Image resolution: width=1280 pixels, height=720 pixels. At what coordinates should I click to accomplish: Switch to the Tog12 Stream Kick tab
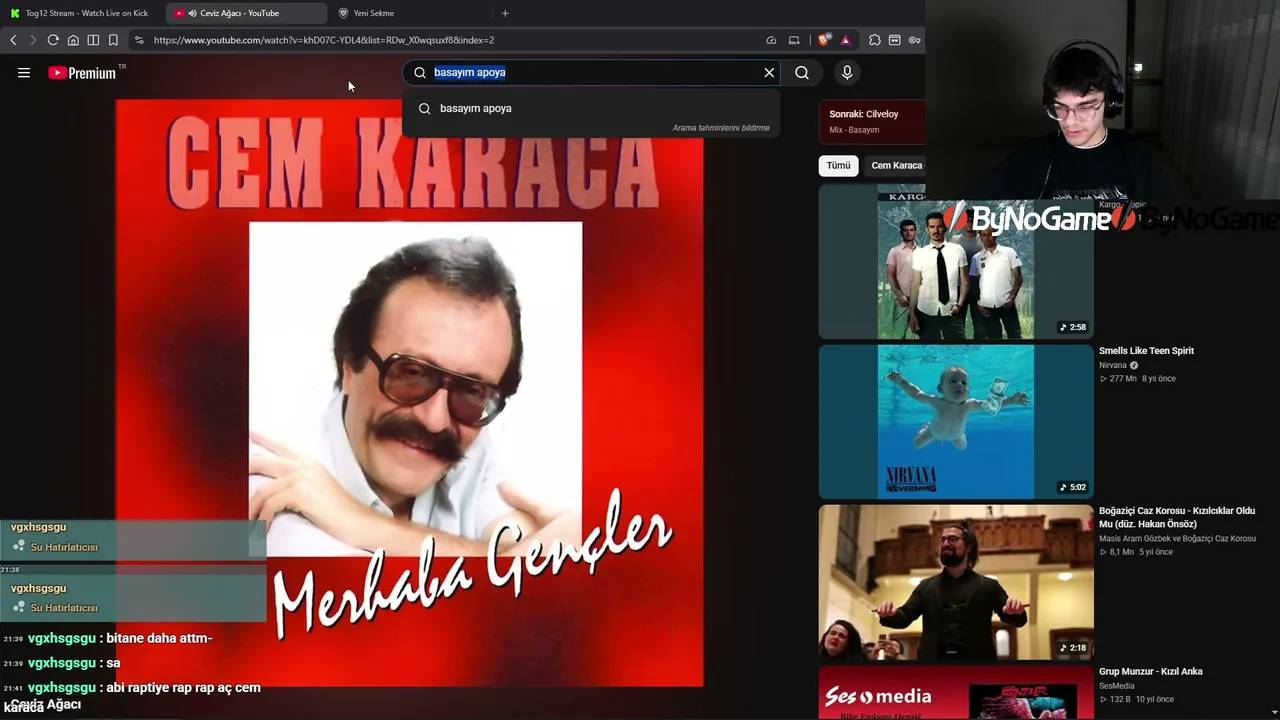point(81,13)
